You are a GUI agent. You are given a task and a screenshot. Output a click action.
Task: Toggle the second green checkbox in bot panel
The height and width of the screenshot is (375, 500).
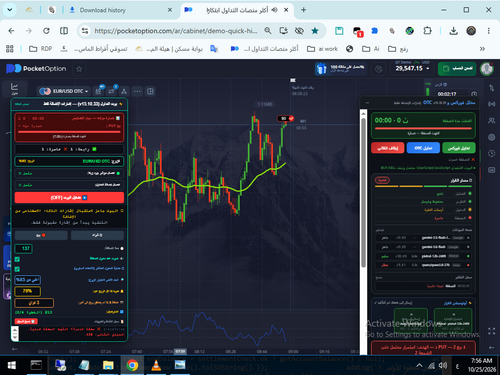click(17, 269)
